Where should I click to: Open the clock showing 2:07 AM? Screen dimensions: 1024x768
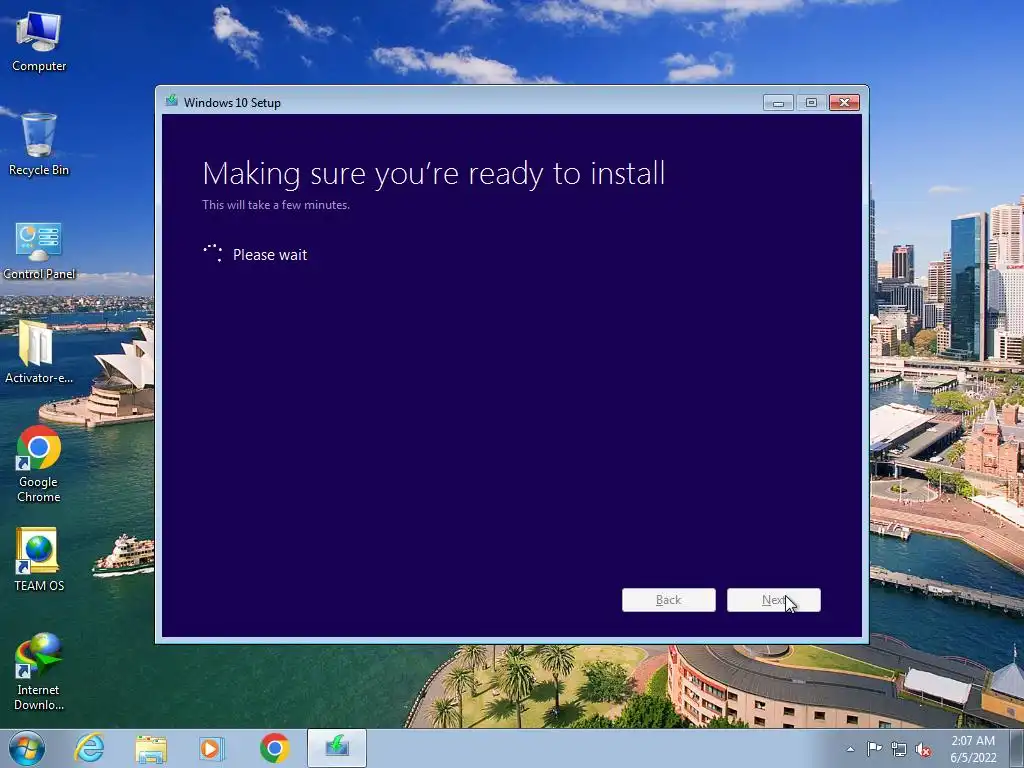tap(973, 749)
